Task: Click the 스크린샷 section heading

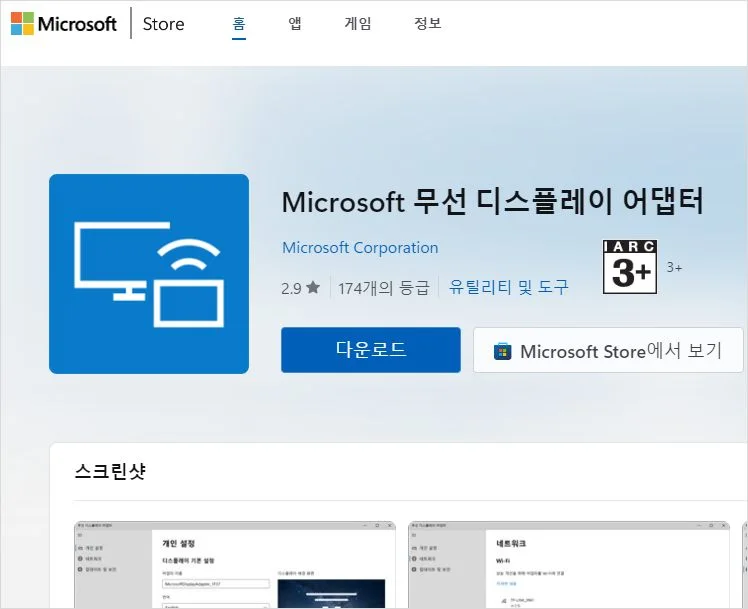Action: coord(110,471)
